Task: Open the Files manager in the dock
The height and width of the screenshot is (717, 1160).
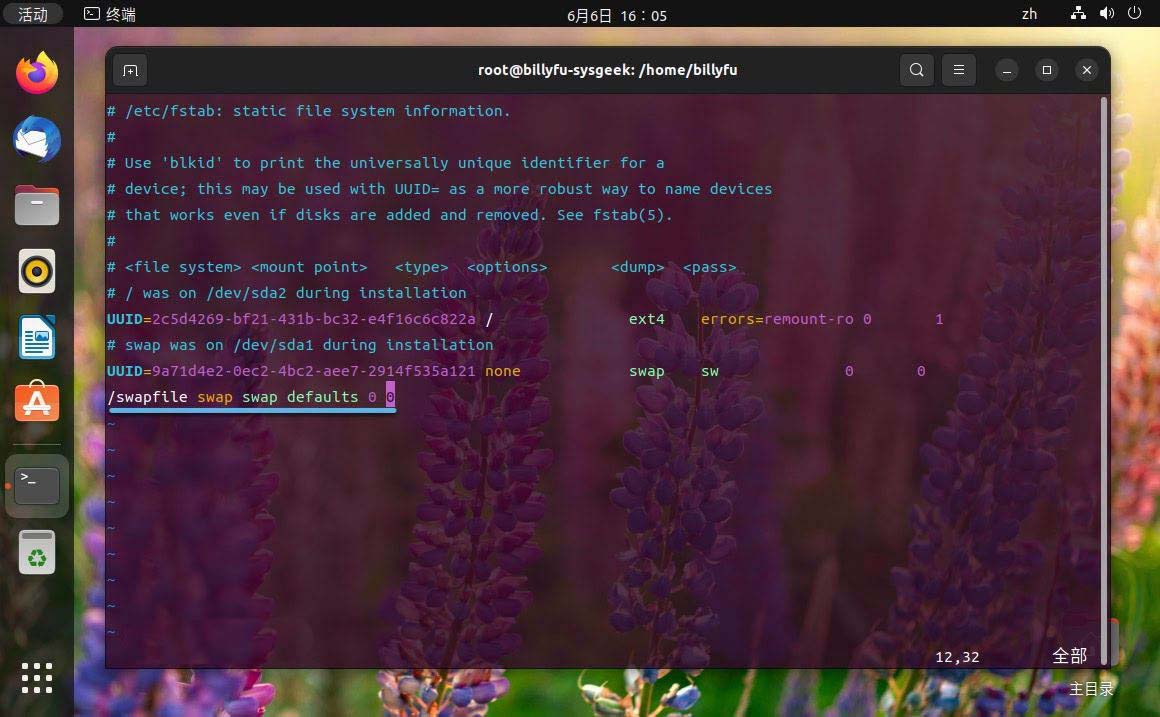Action: 36,205
